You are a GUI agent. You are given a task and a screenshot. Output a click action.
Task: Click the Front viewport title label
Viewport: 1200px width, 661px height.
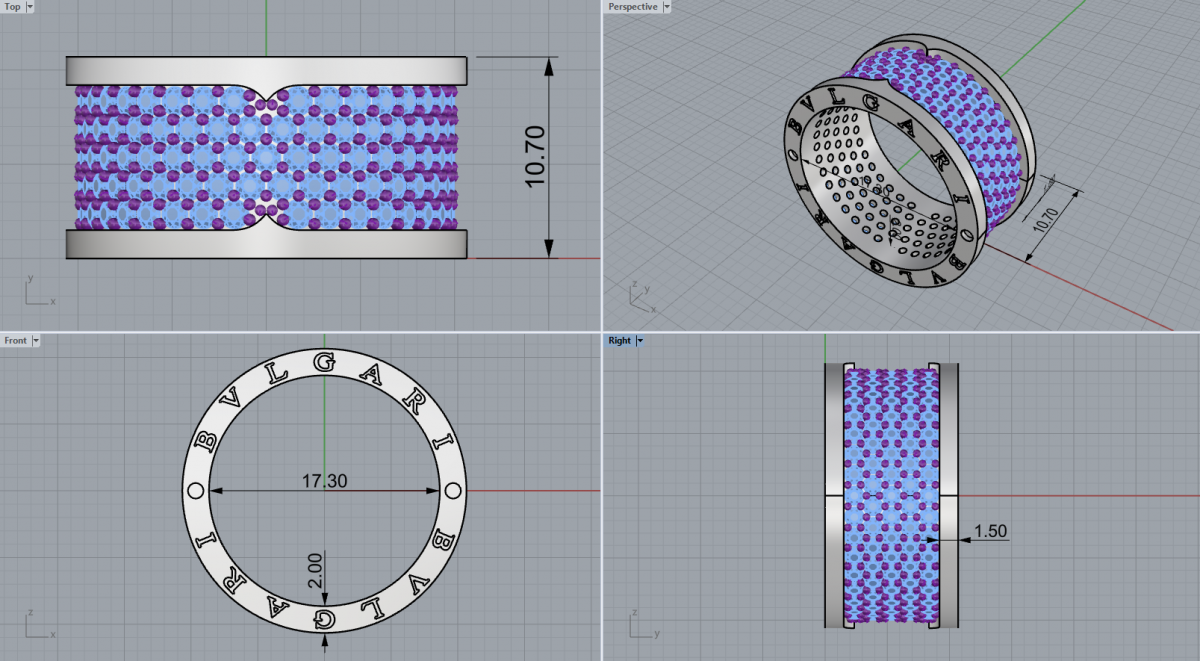16,341
